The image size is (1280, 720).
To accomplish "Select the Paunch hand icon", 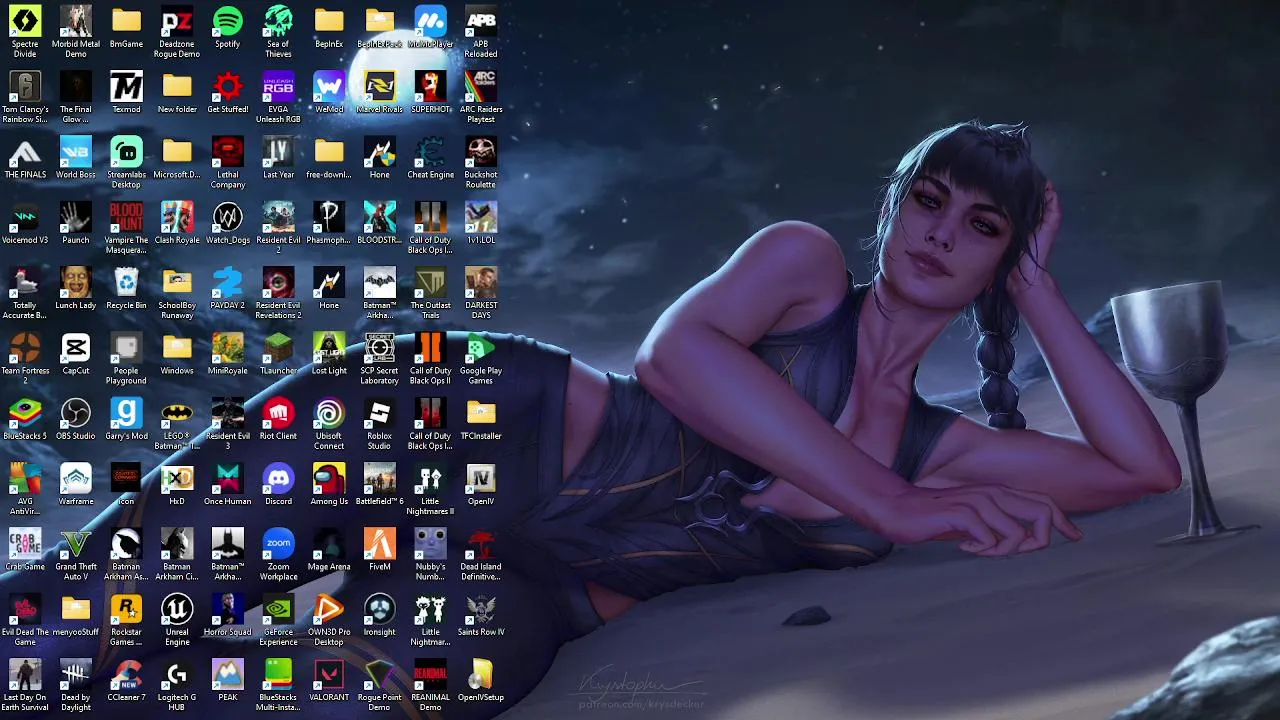I will tap(76, 217).
